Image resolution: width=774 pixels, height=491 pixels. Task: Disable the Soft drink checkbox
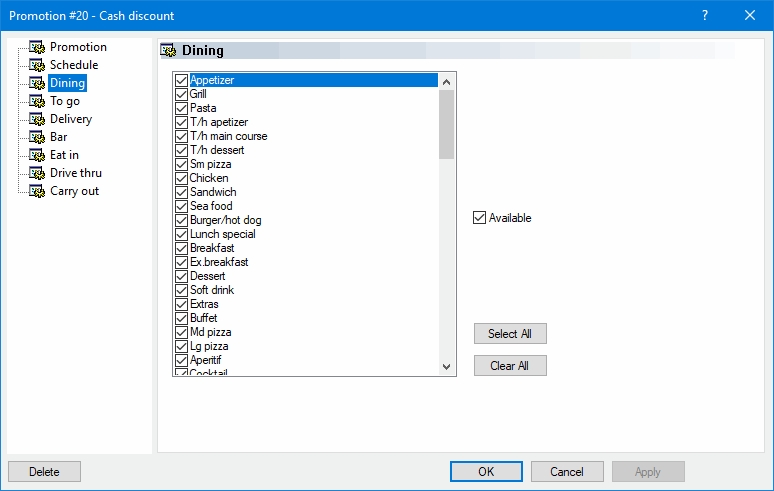click(x=182, y=290)
